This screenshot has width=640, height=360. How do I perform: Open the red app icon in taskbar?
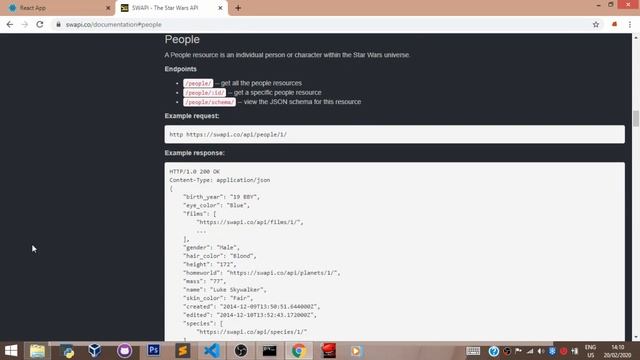pos(329,351)
